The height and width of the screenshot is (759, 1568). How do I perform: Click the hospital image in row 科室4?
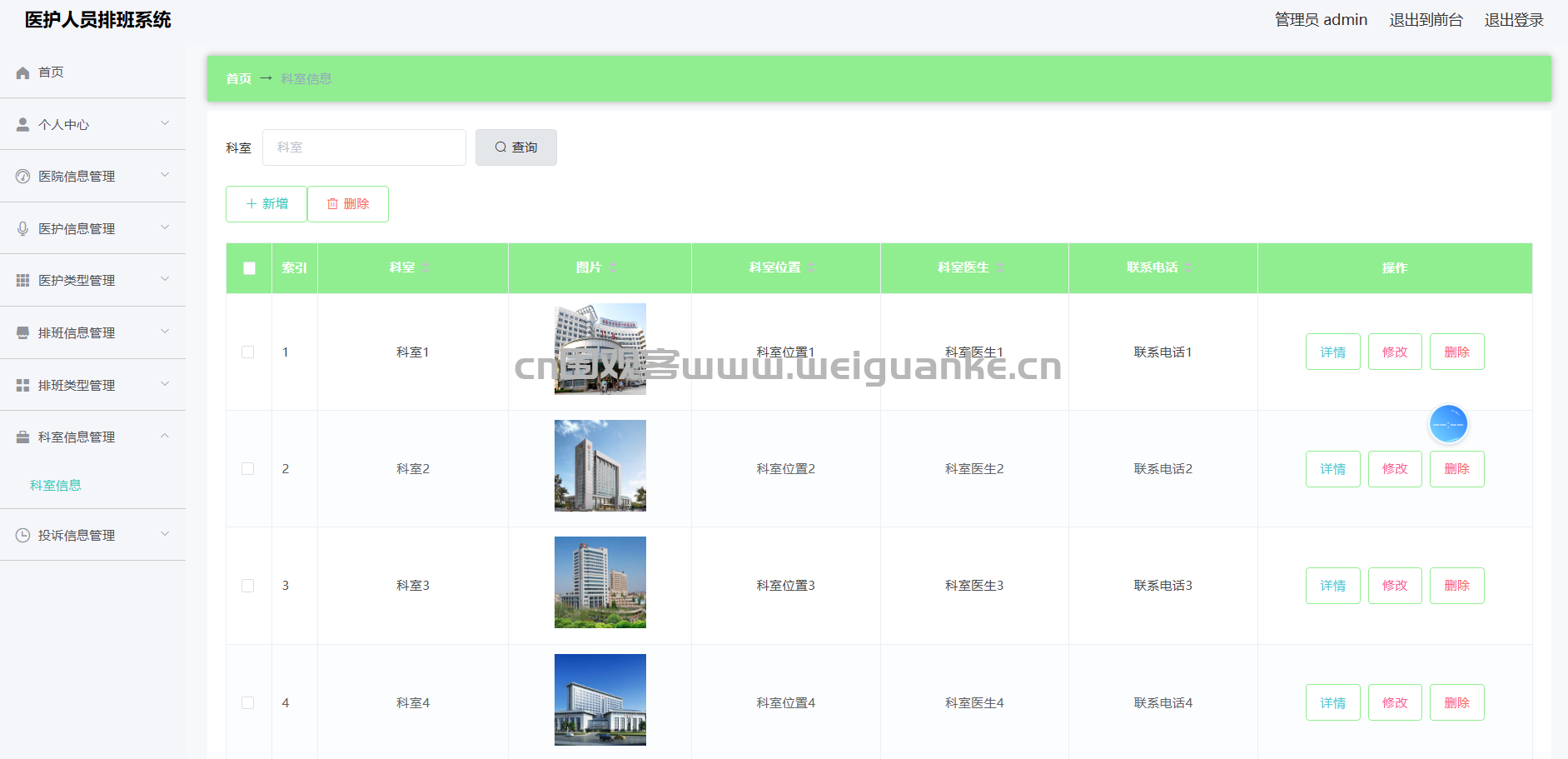click(600, 700)
